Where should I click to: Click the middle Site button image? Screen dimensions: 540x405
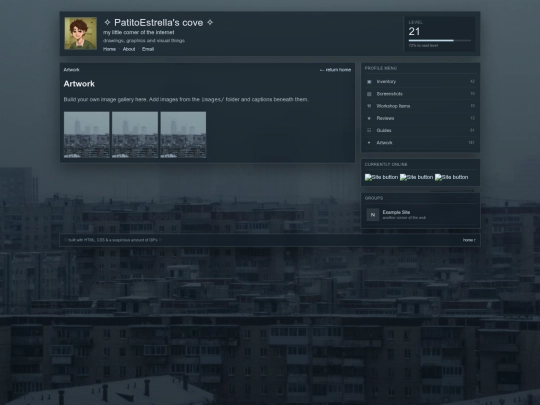(x=416, y=177)
